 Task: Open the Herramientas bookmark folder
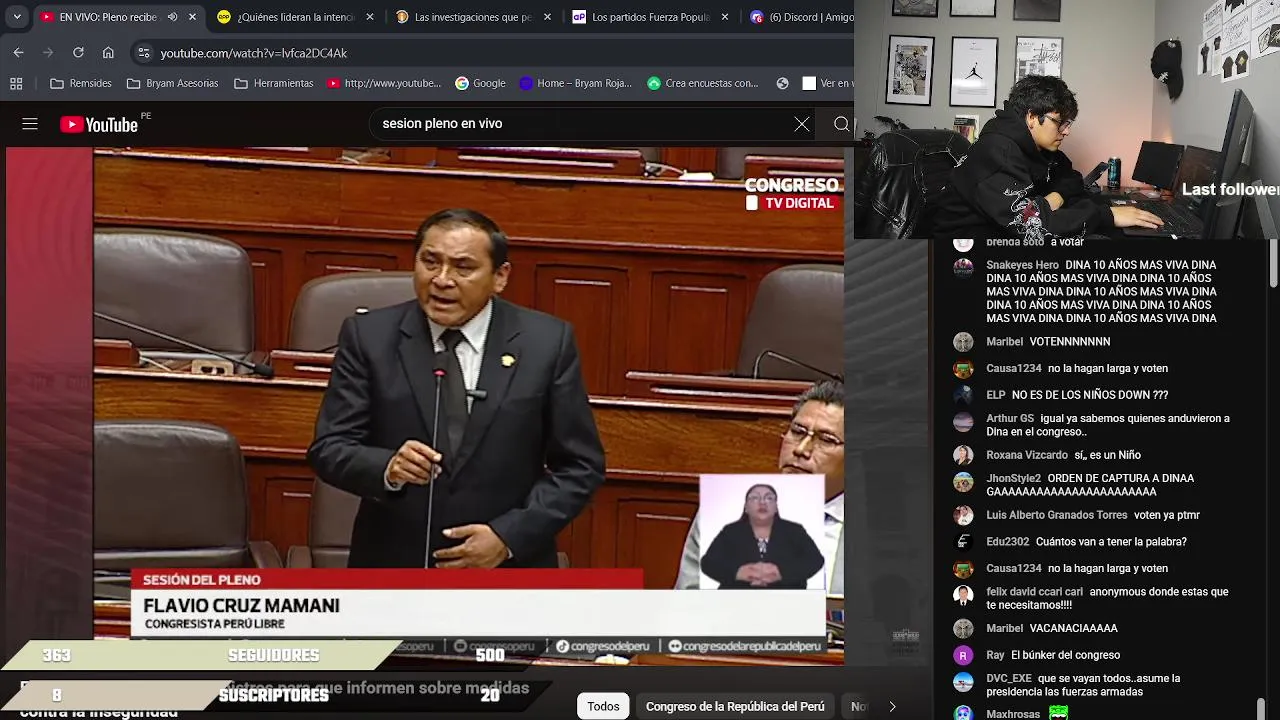pos(273,83)
